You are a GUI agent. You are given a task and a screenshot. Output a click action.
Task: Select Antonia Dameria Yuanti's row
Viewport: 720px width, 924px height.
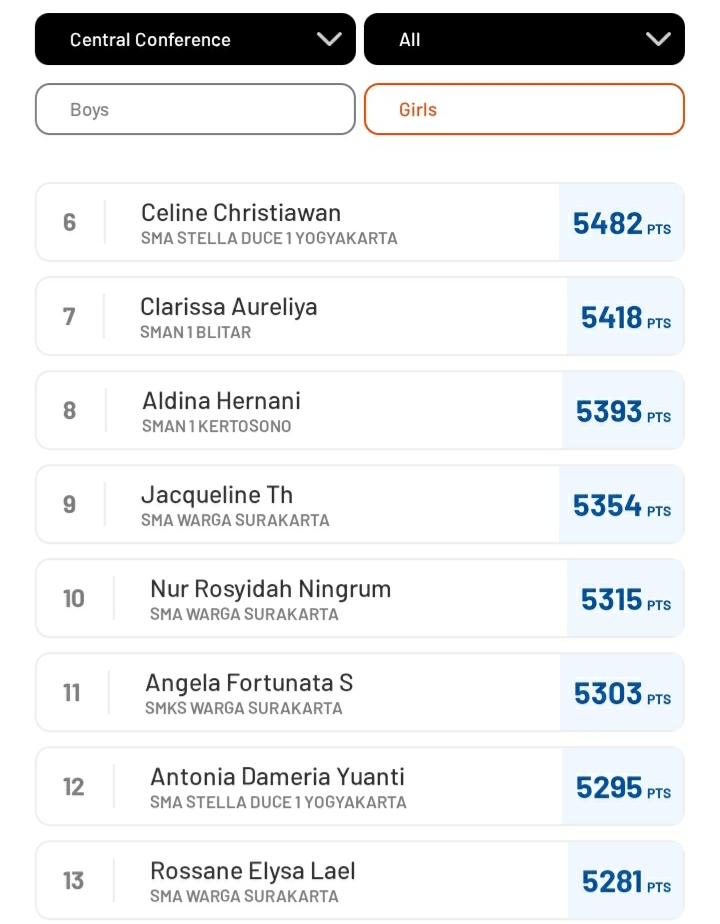[x=360, y=786]
